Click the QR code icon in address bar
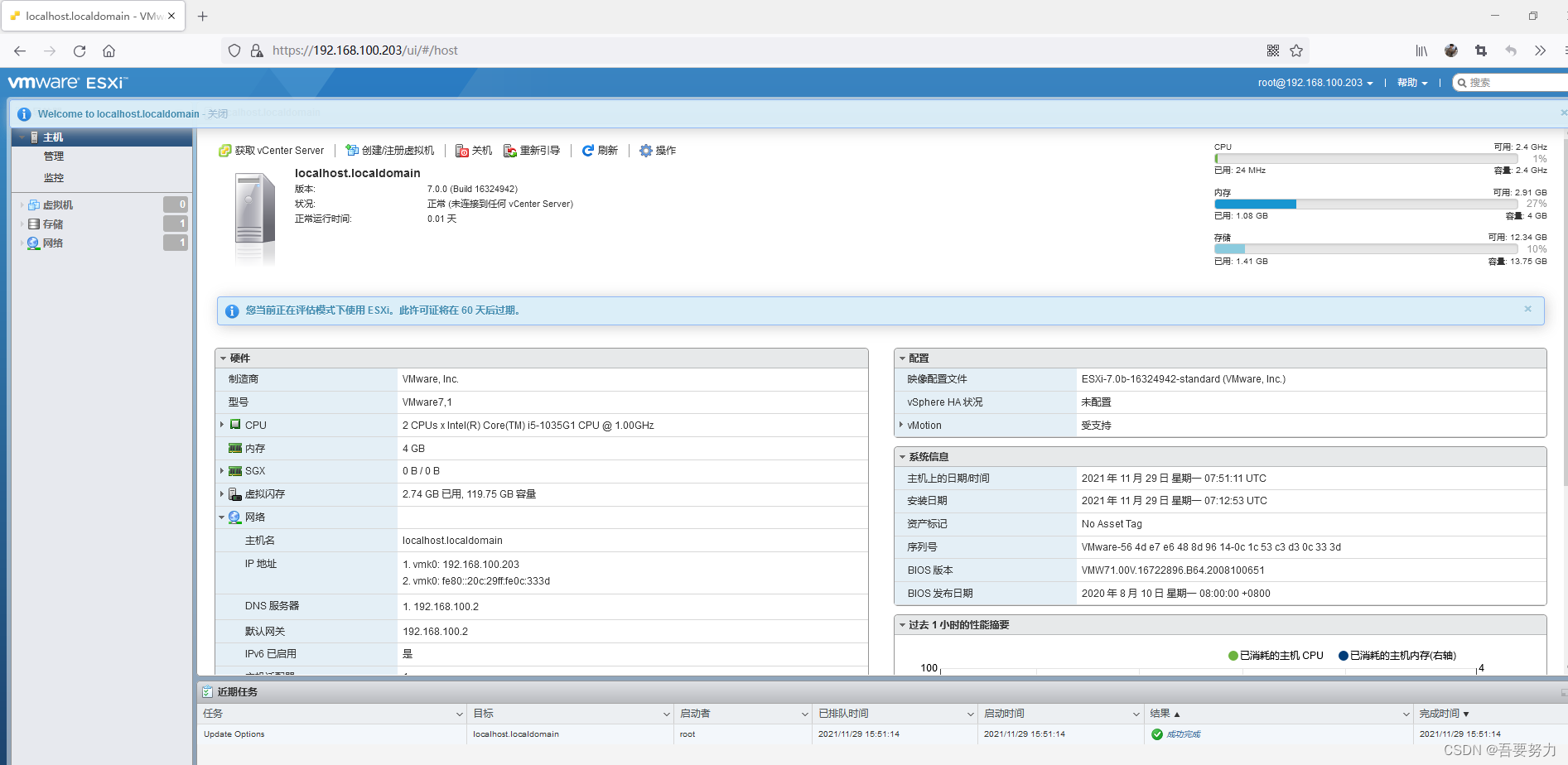This screenshot has width=1568, height=765. coord(1273,51)
